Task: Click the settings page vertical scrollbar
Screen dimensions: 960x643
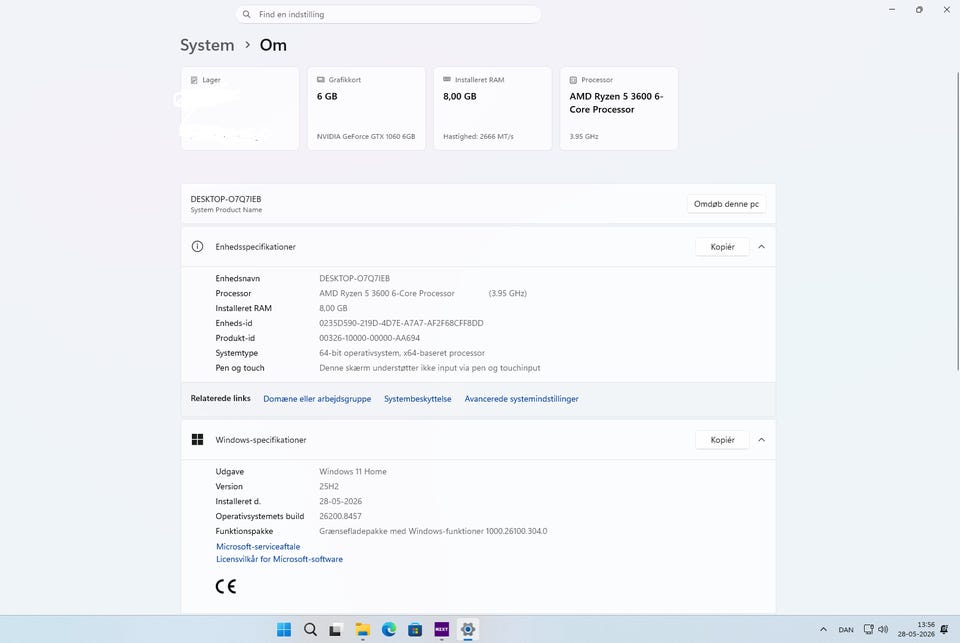Action: pyautogui.click(x=957, y=221)
